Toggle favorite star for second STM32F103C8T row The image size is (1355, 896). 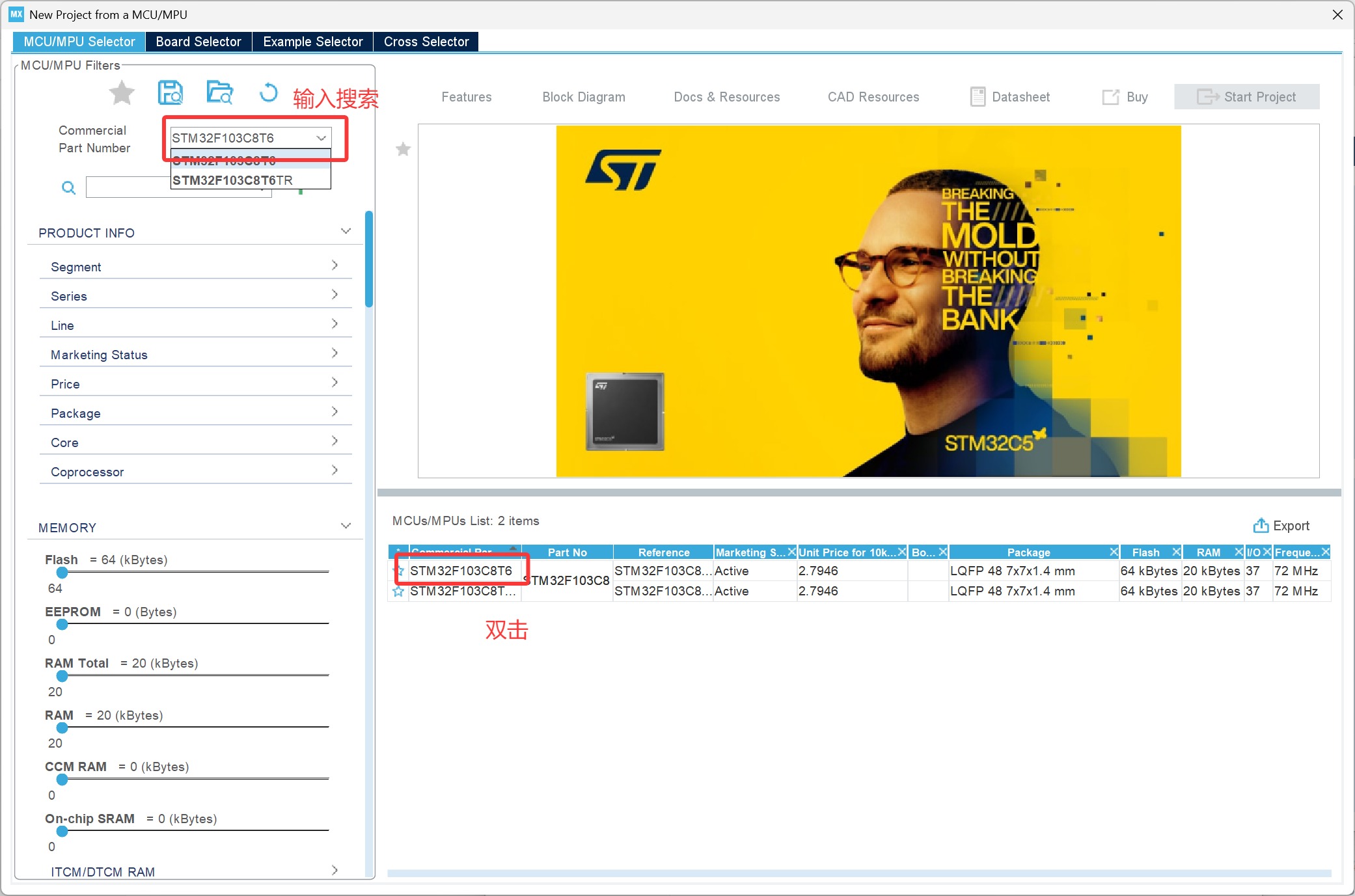point(398,591)
